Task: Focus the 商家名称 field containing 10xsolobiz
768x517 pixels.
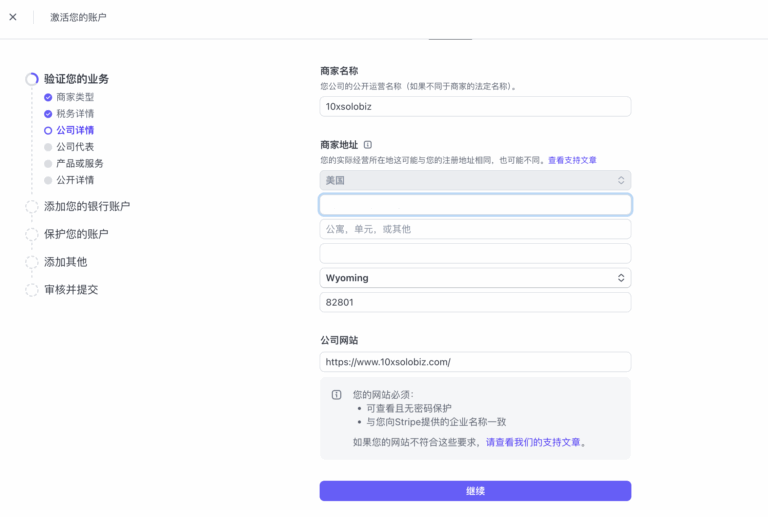Action: pos(475,106)
